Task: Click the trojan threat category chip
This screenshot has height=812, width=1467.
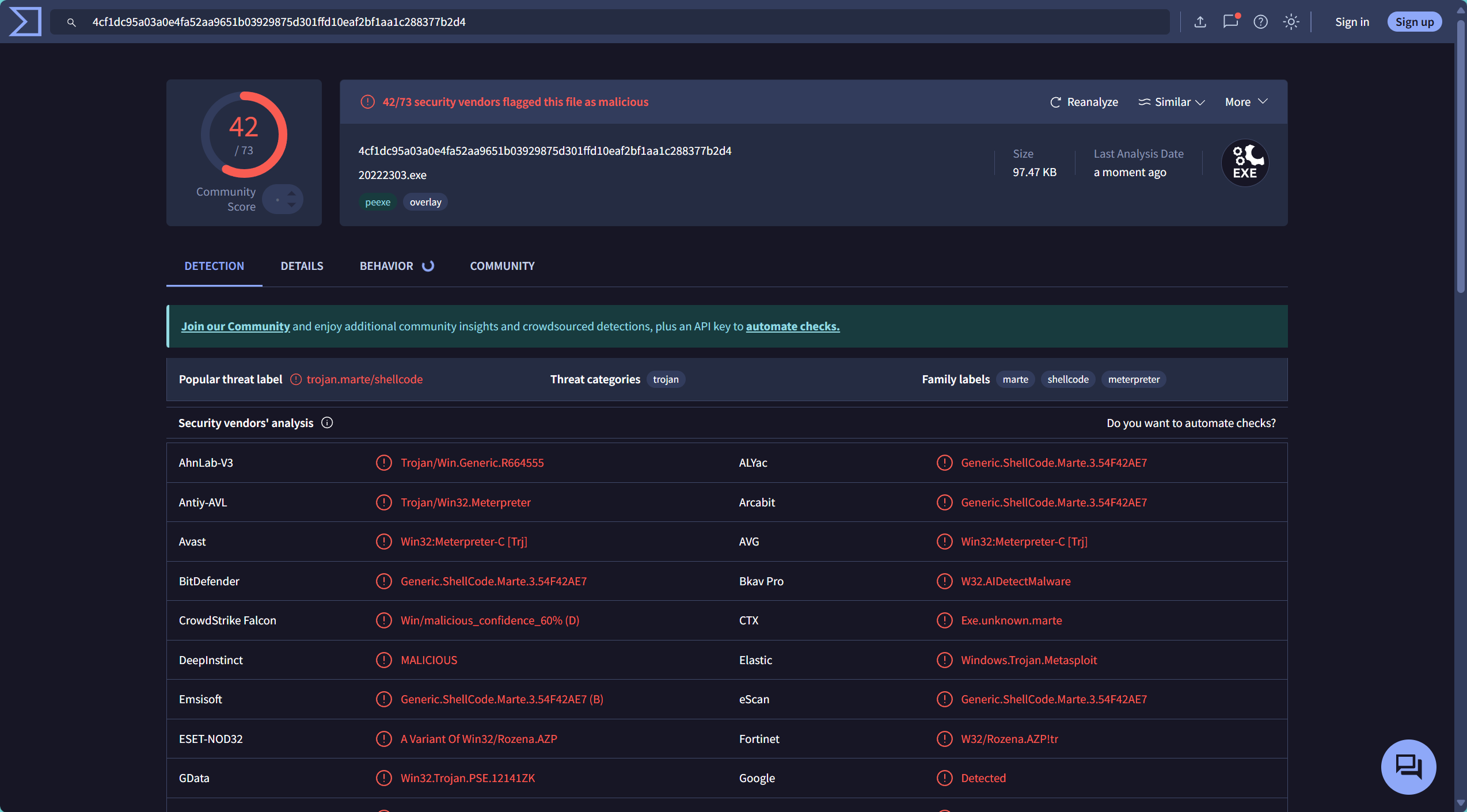Action: click(x=666, y=379)
